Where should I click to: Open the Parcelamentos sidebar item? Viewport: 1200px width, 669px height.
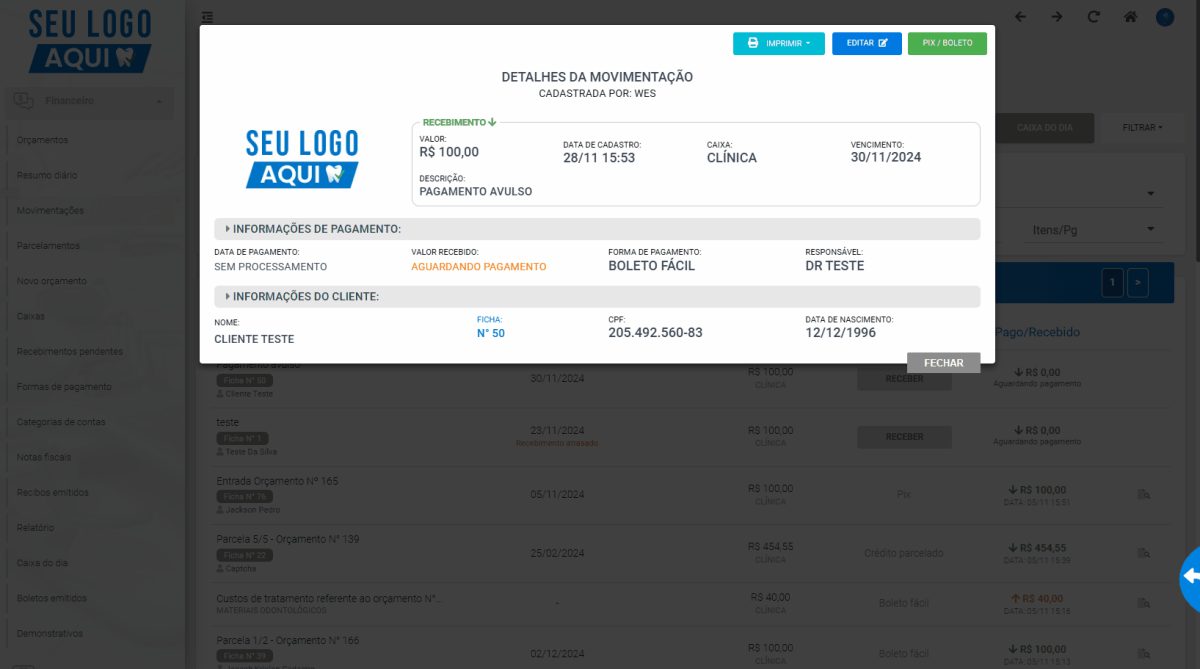click(48, 246)
